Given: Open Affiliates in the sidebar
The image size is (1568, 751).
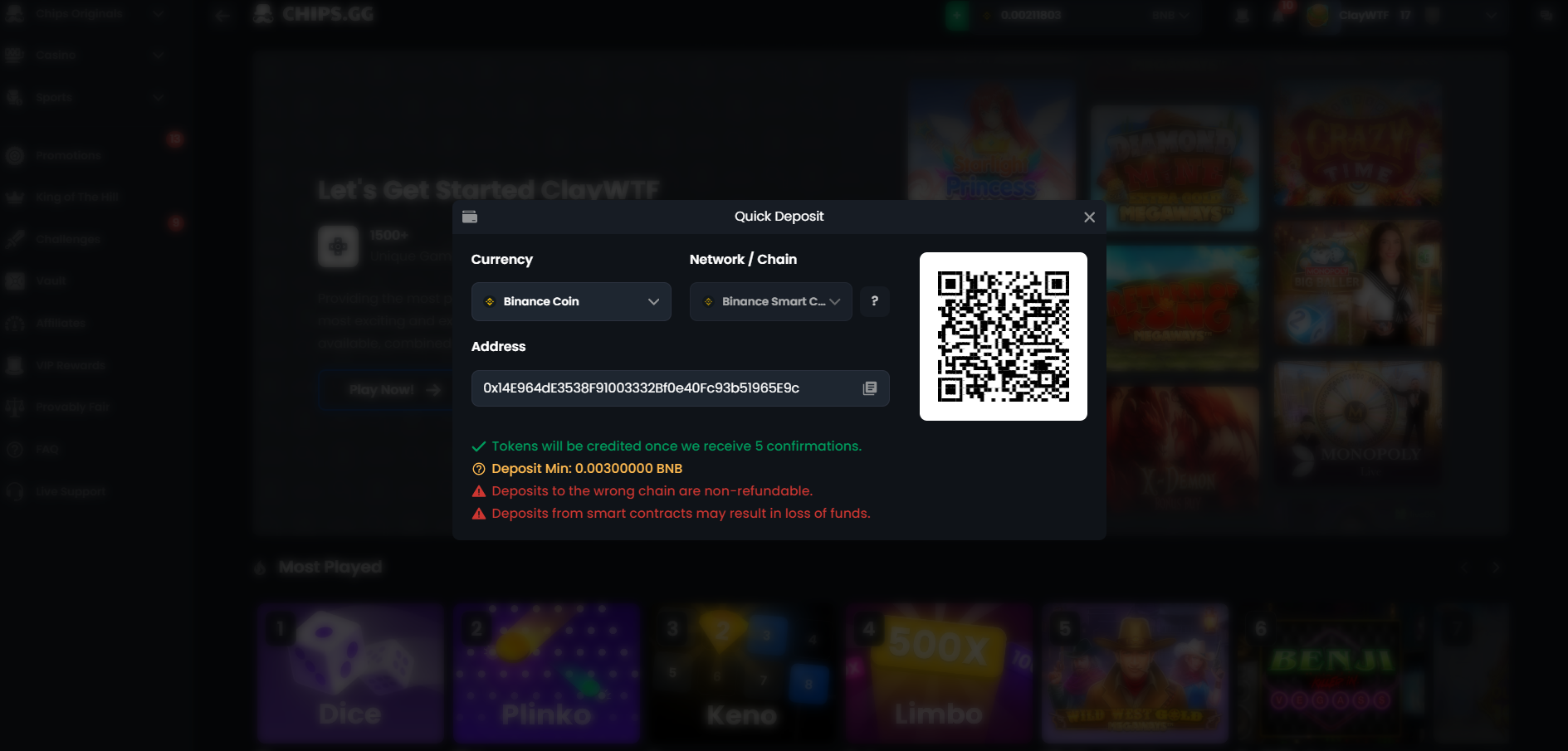Looking at the screenshot, I should [x=61, y=323].
